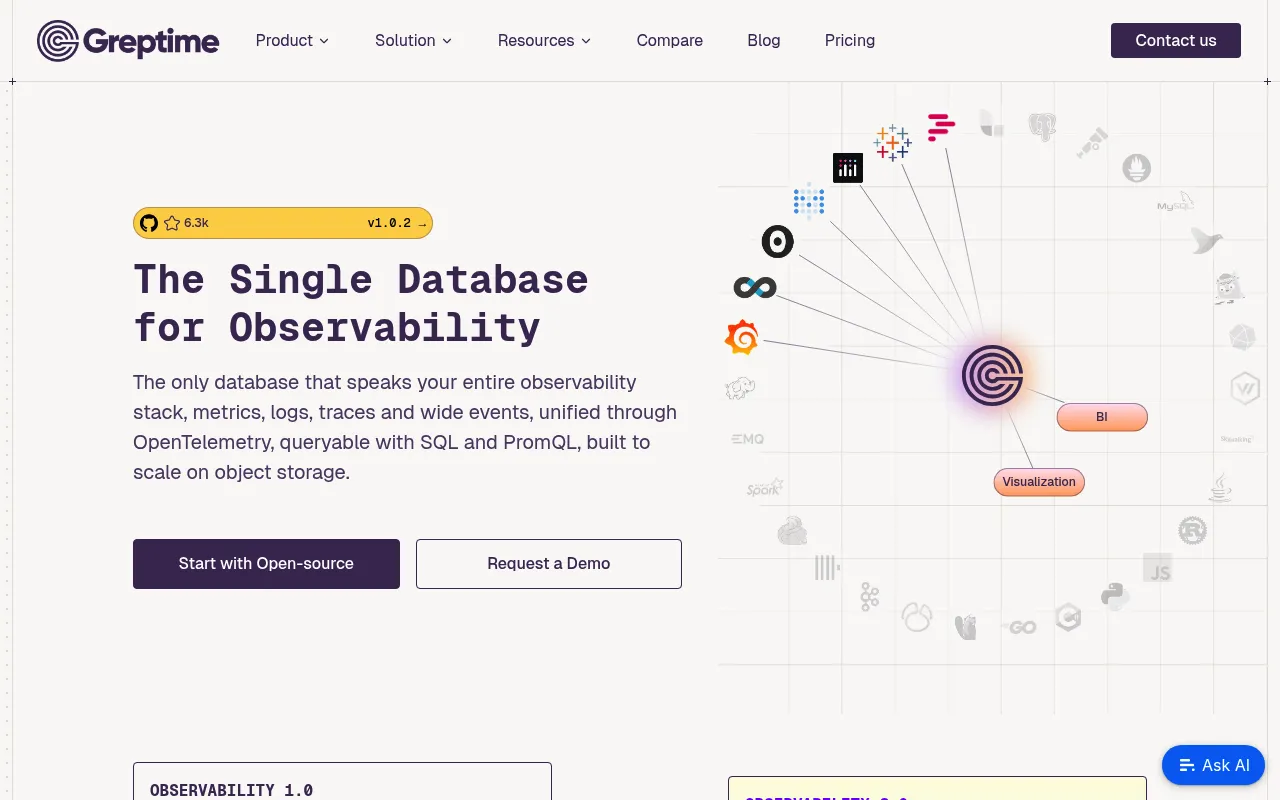
Task: Open the v1.0.2 release link
Action: click(397, 223)
